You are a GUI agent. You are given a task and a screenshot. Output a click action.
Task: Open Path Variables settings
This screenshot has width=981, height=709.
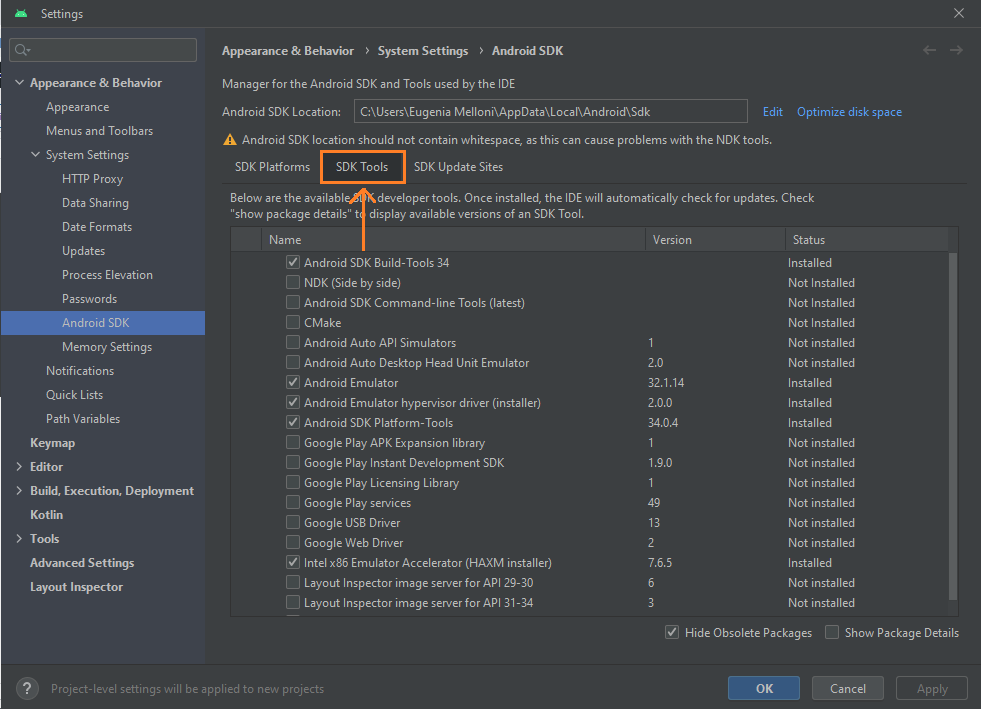click(x=83, y=419)
